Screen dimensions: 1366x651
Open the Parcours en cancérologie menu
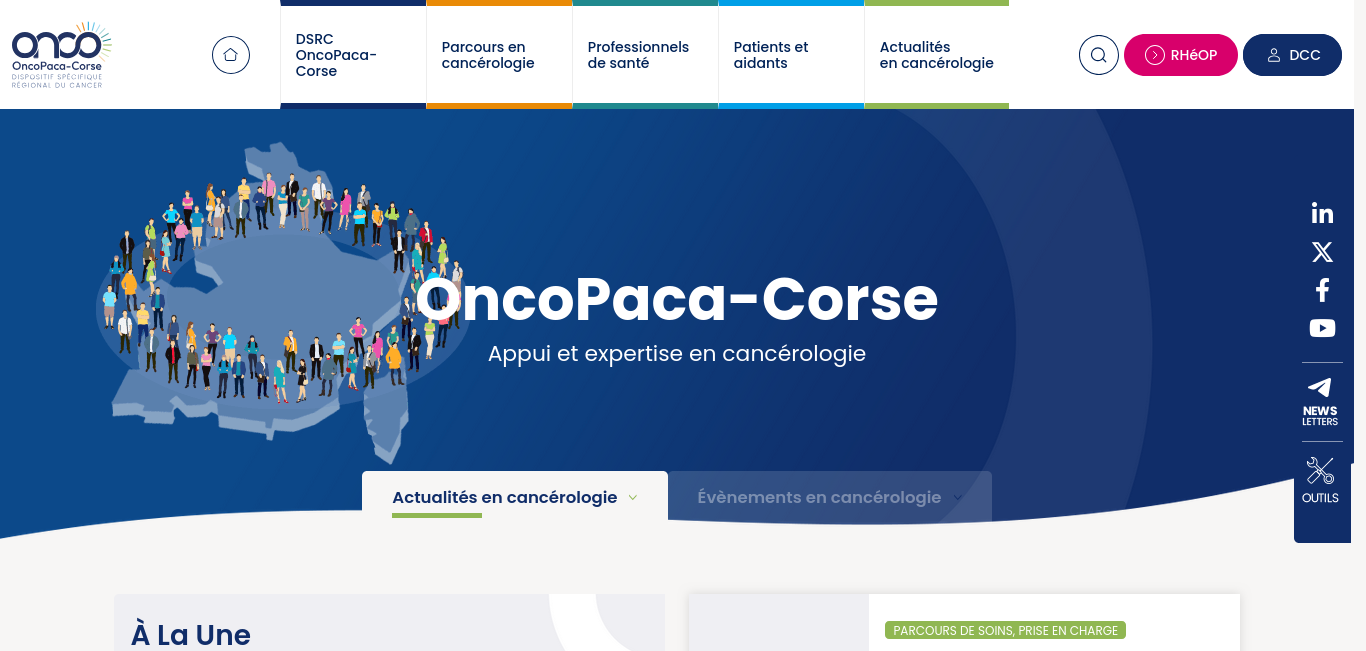coord(499,55)
